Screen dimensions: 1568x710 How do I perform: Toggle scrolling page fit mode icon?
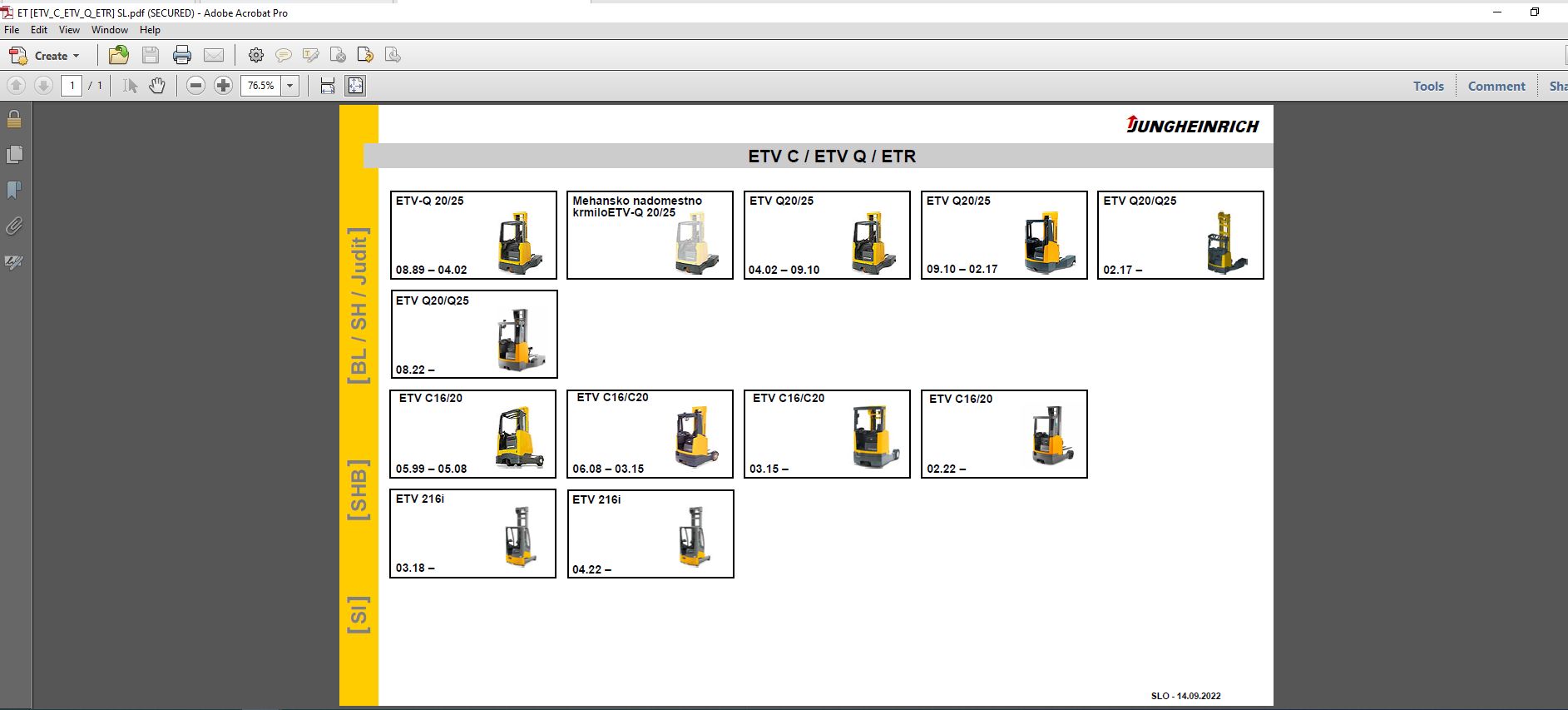[328, 86]
